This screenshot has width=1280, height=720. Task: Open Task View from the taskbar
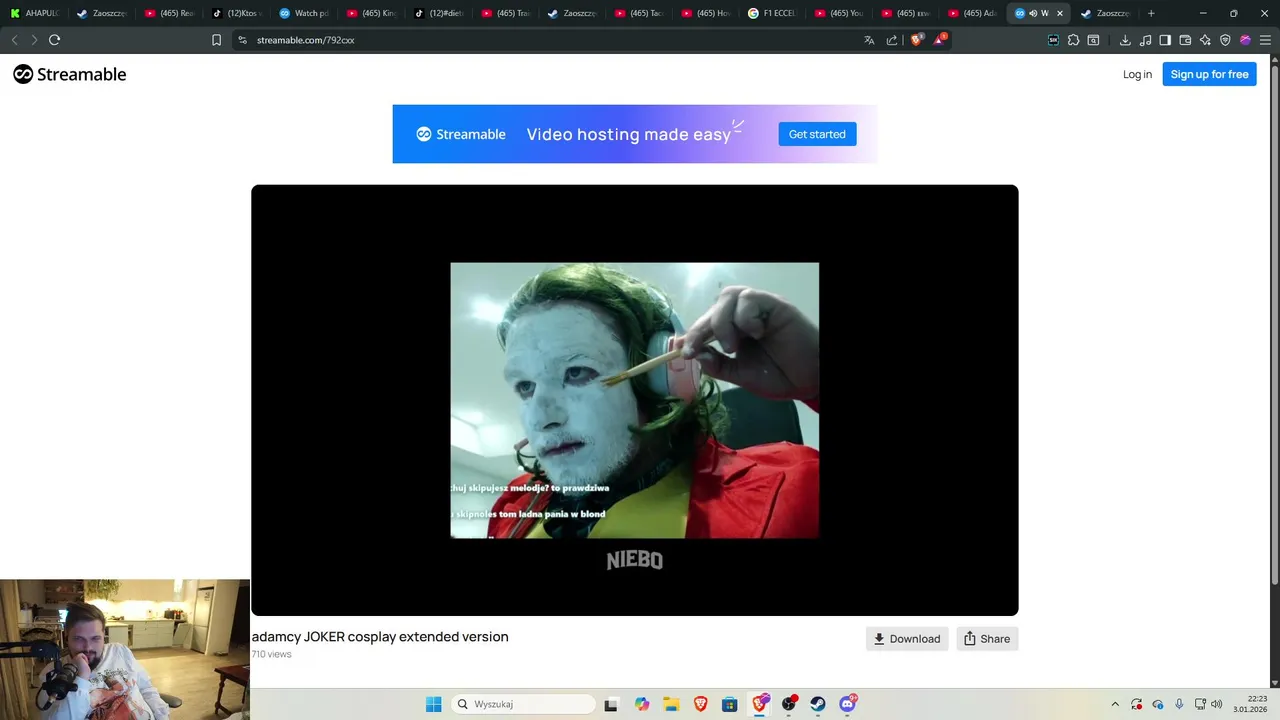pos(611,704)
